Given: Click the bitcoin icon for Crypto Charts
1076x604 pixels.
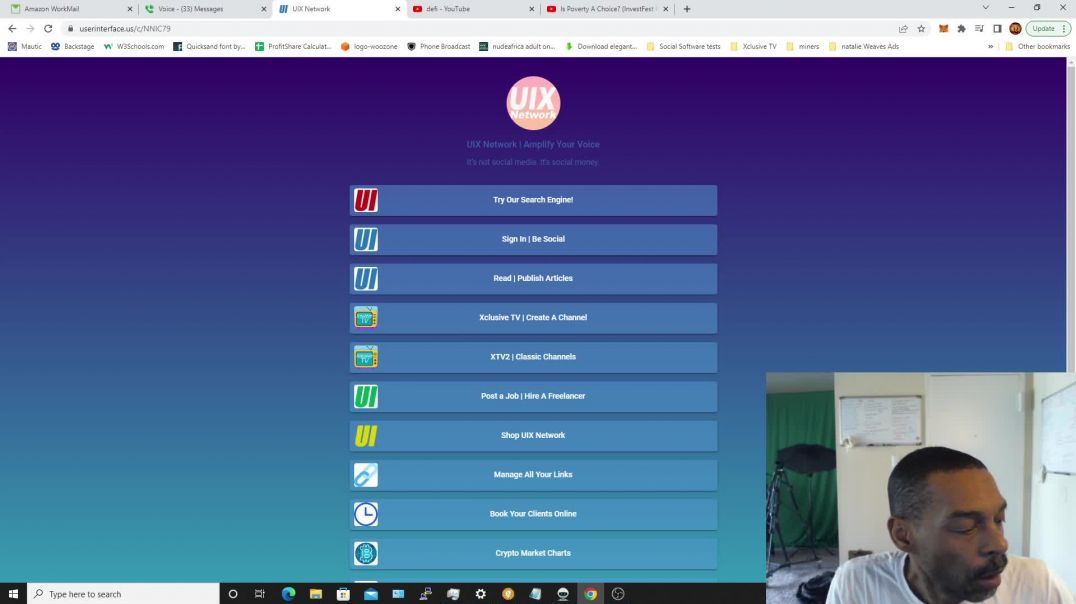Looking at the screenshot, I should pyautogui.click(x=366, y=553).
